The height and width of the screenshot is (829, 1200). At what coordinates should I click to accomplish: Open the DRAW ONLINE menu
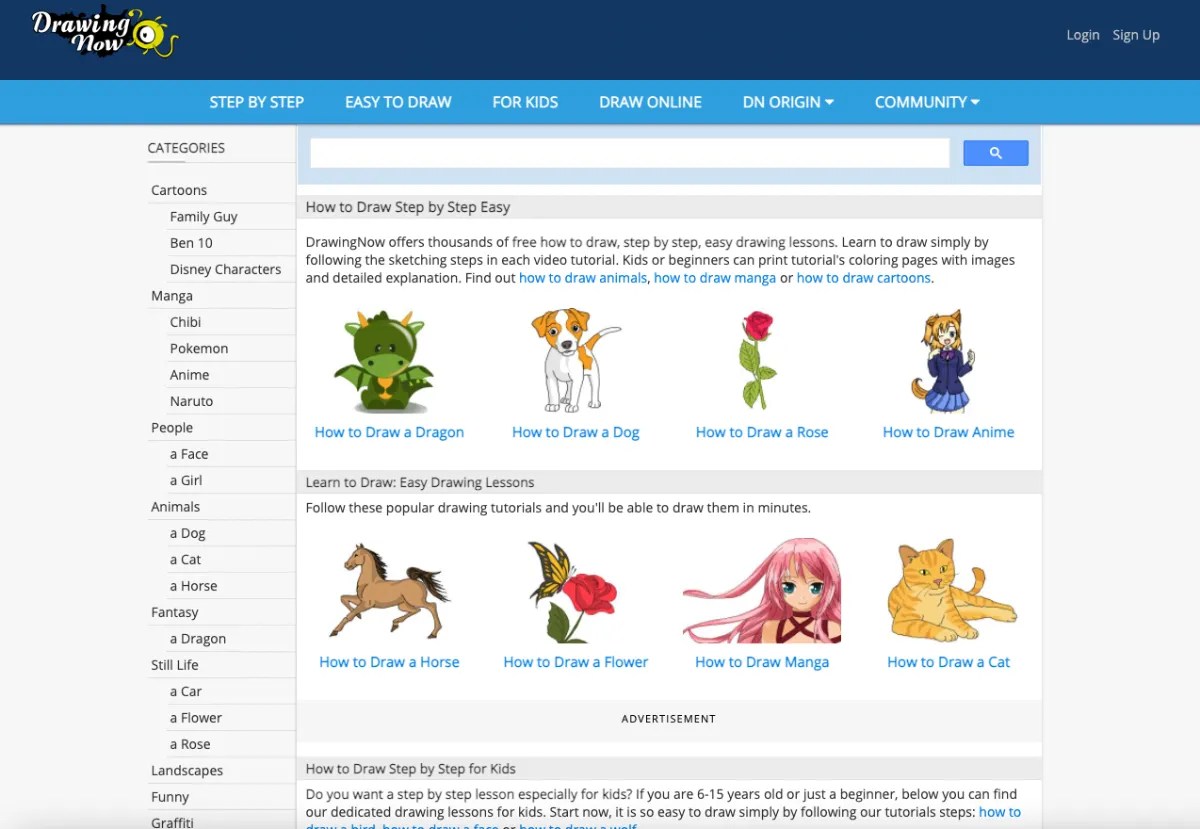click(650, 102)
